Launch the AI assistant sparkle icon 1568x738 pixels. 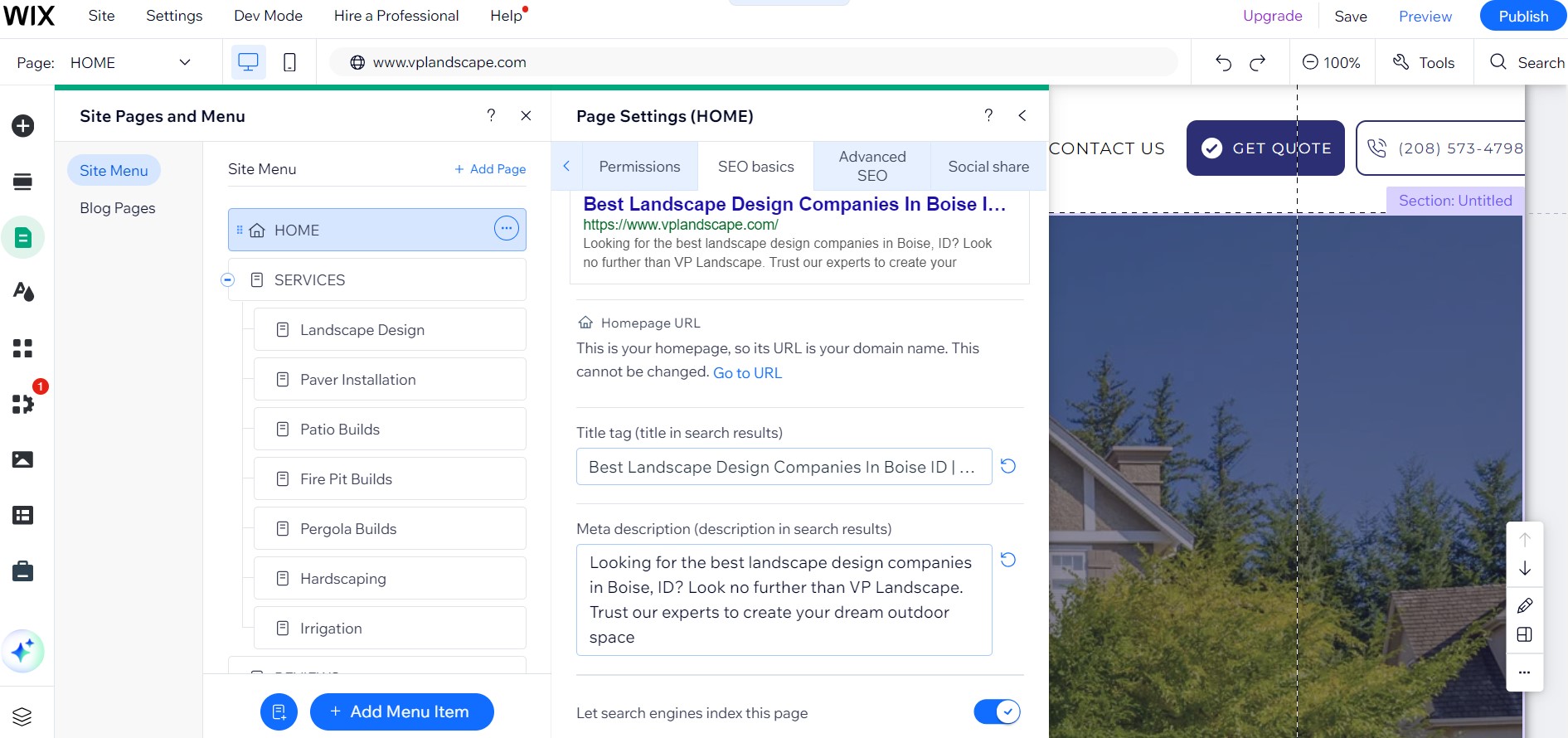pyautogui.click(x=23, y=652)
